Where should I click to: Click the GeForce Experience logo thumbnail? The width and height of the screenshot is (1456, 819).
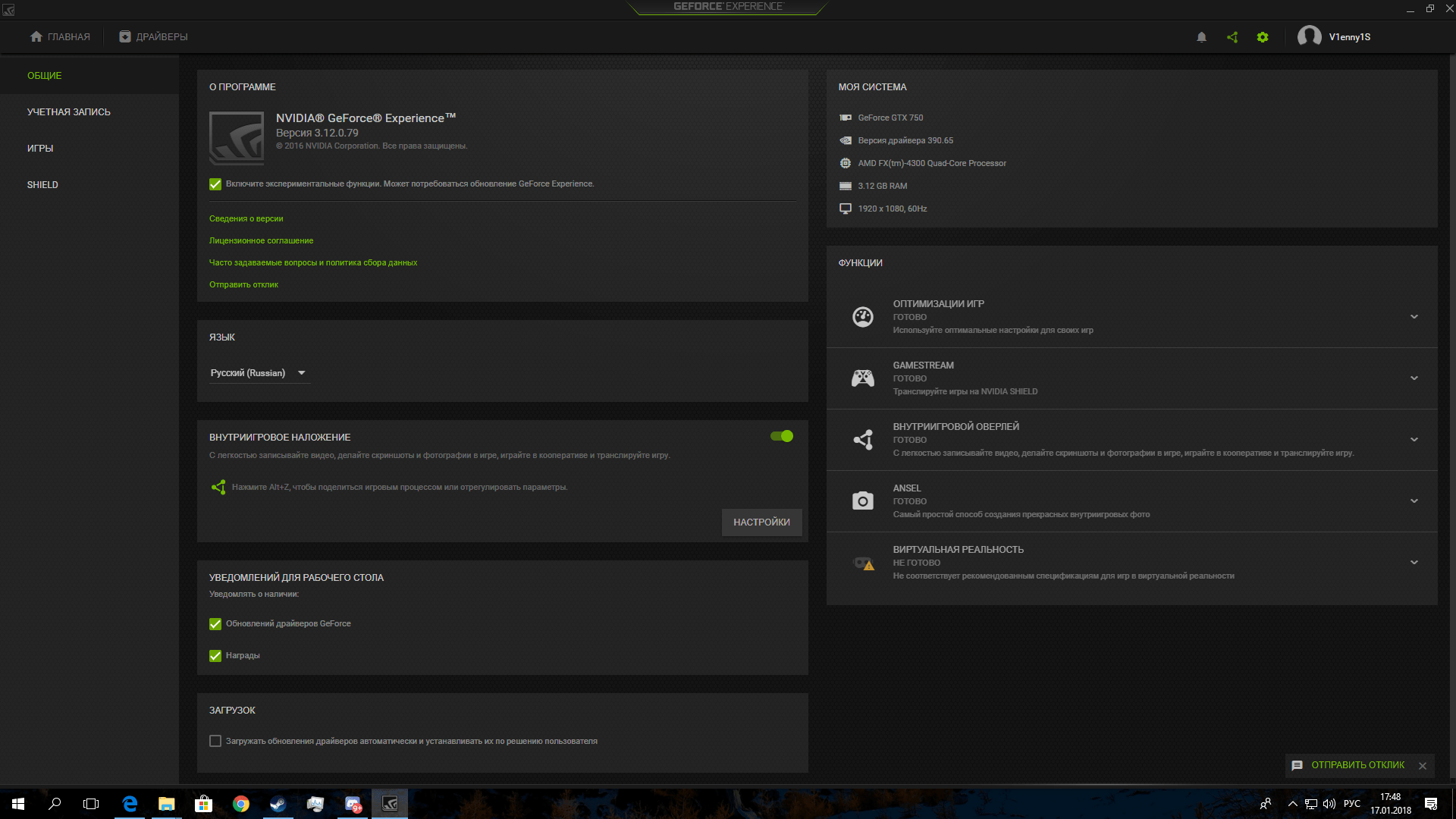(x=237, y=139)
